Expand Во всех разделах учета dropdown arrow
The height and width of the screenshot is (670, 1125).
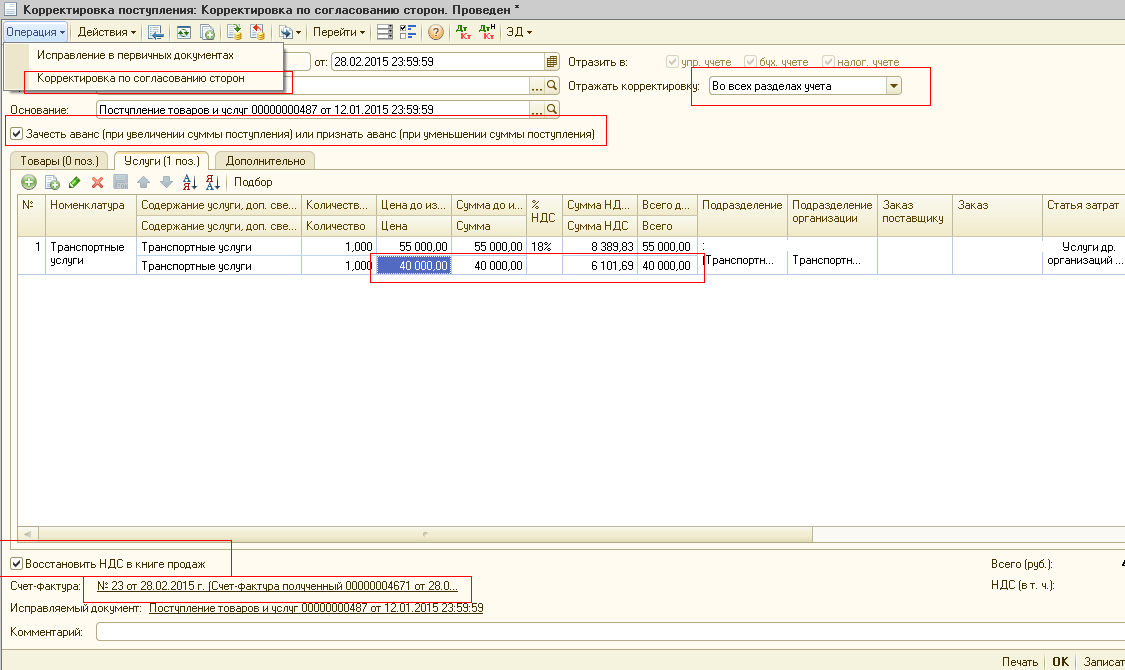(x=893, y=86)
